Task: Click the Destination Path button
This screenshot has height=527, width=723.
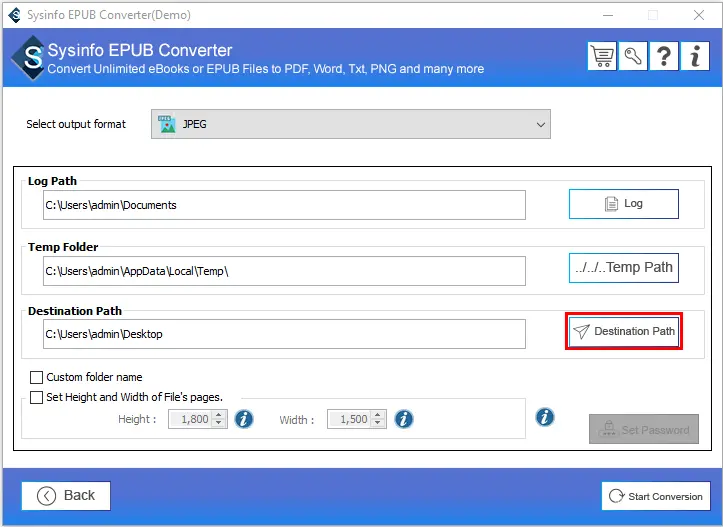Action: coord(624,331)
